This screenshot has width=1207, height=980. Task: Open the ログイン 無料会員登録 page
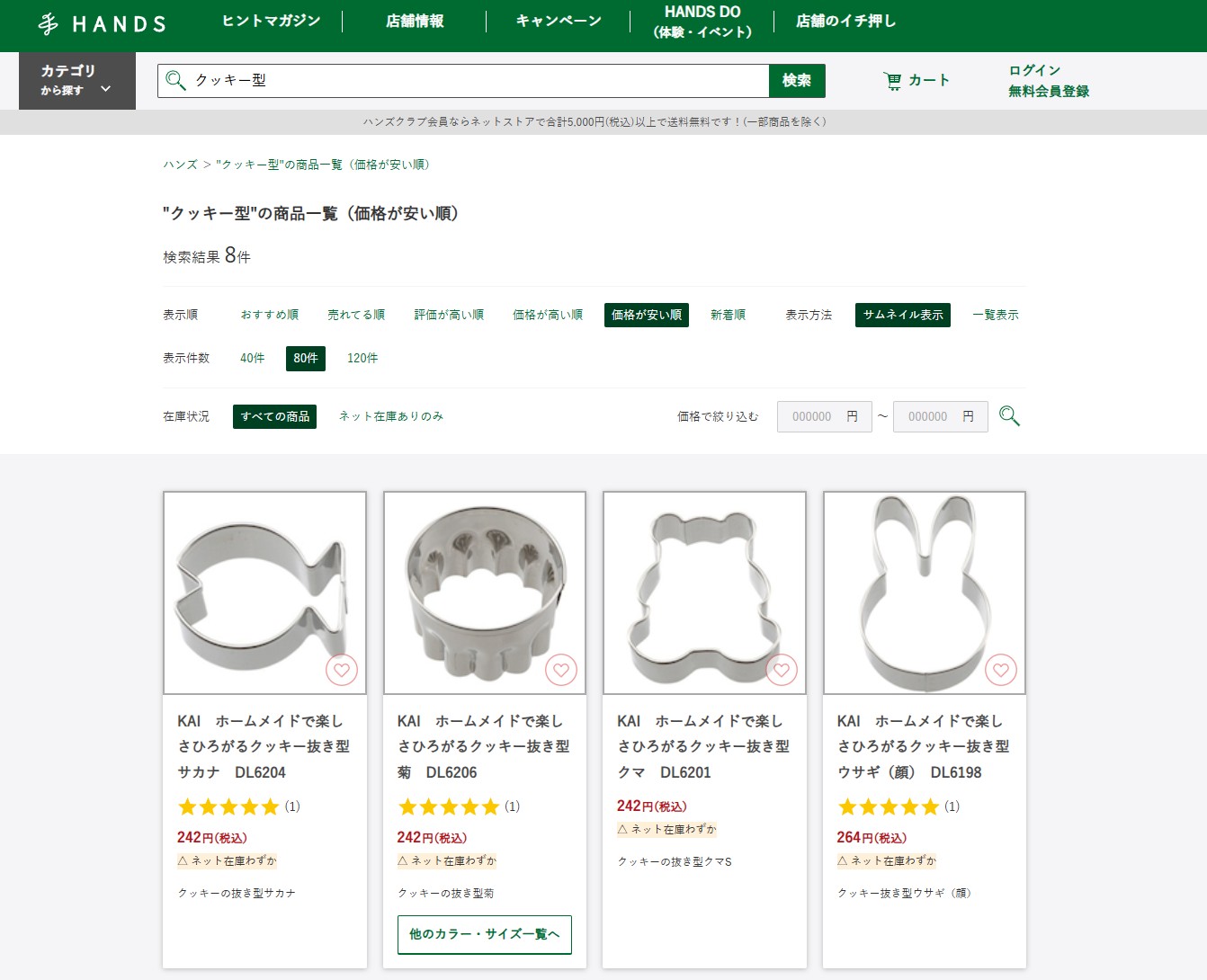pyautogui.click(x=1047, y=80)
